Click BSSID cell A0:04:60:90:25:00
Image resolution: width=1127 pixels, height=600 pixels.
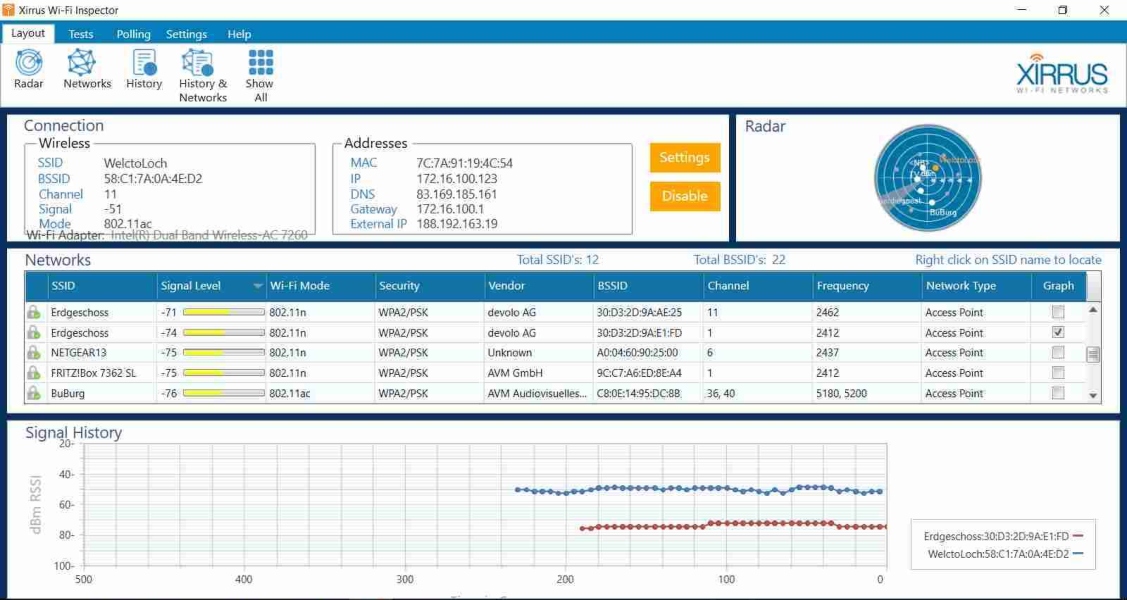point(637,353)
